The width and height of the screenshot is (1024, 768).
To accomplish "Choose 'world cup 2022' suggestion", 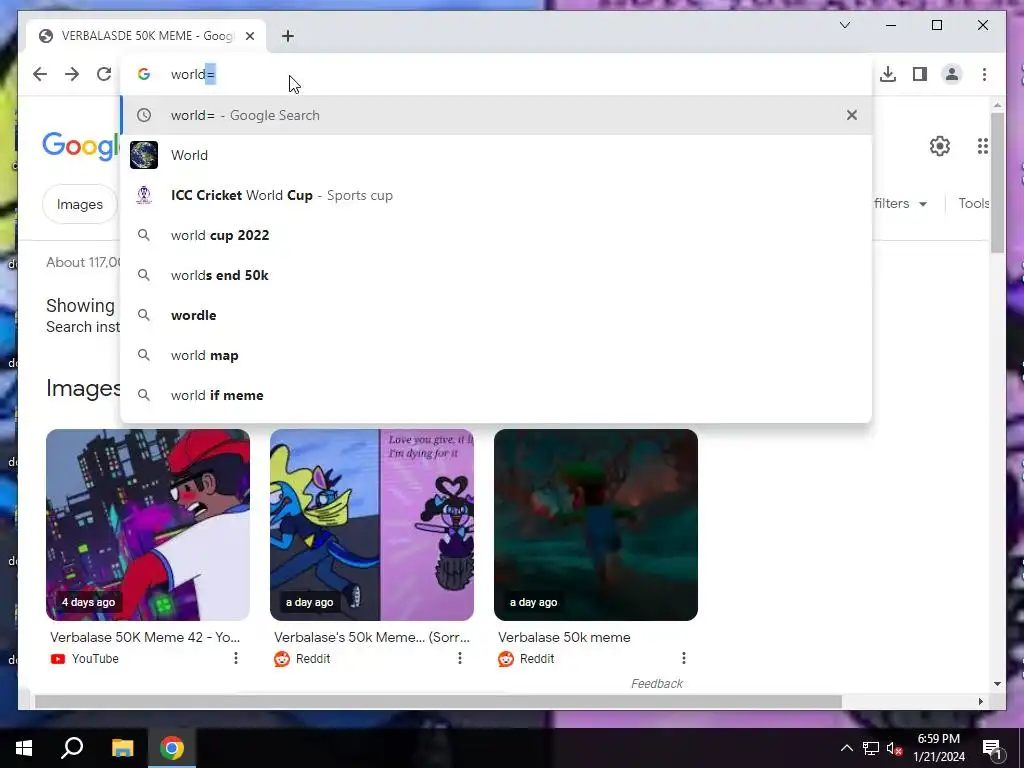I will (x=496, y=235).
